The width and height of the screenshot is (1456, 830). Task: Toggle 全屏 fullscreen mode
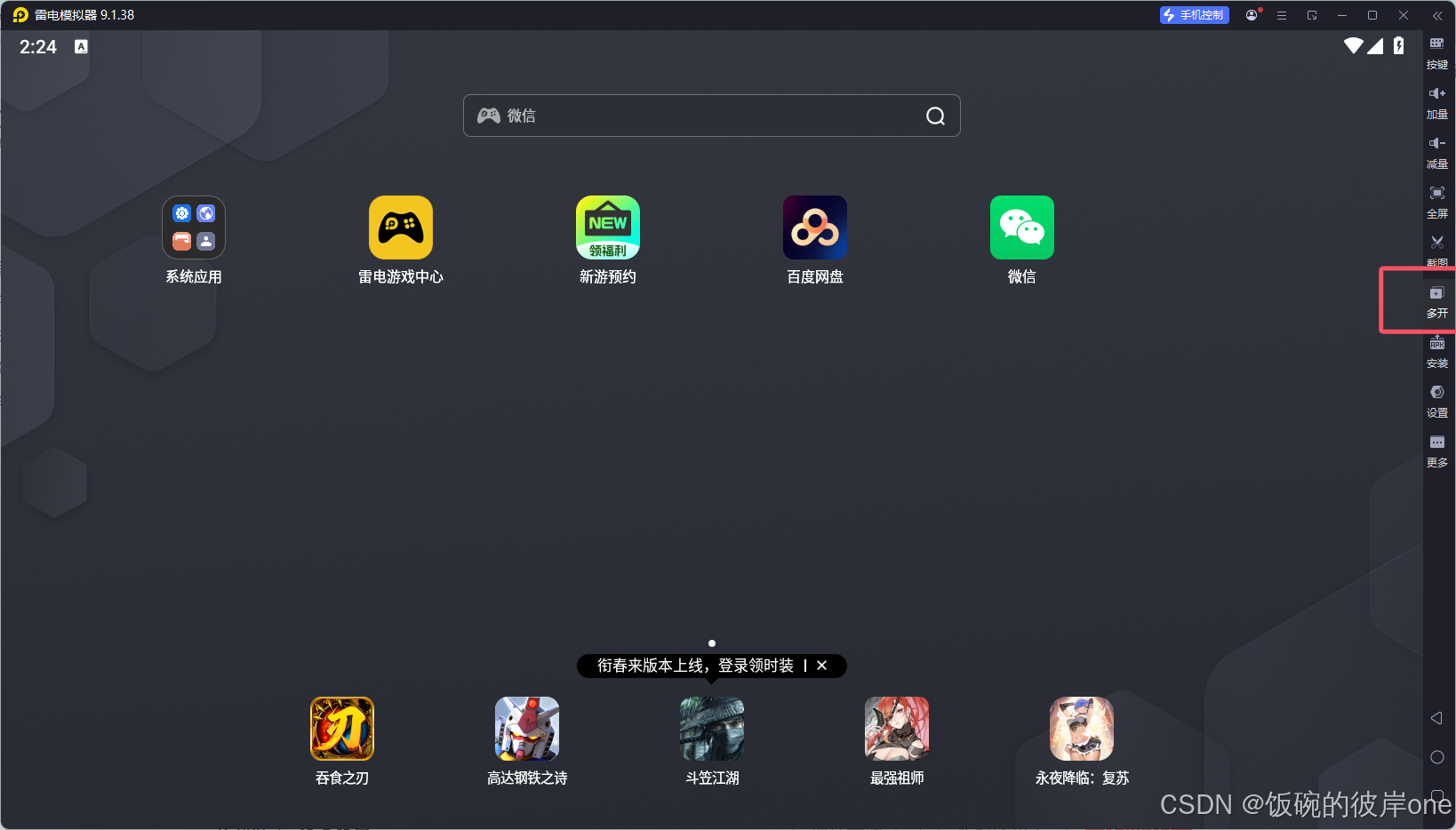1437,202
